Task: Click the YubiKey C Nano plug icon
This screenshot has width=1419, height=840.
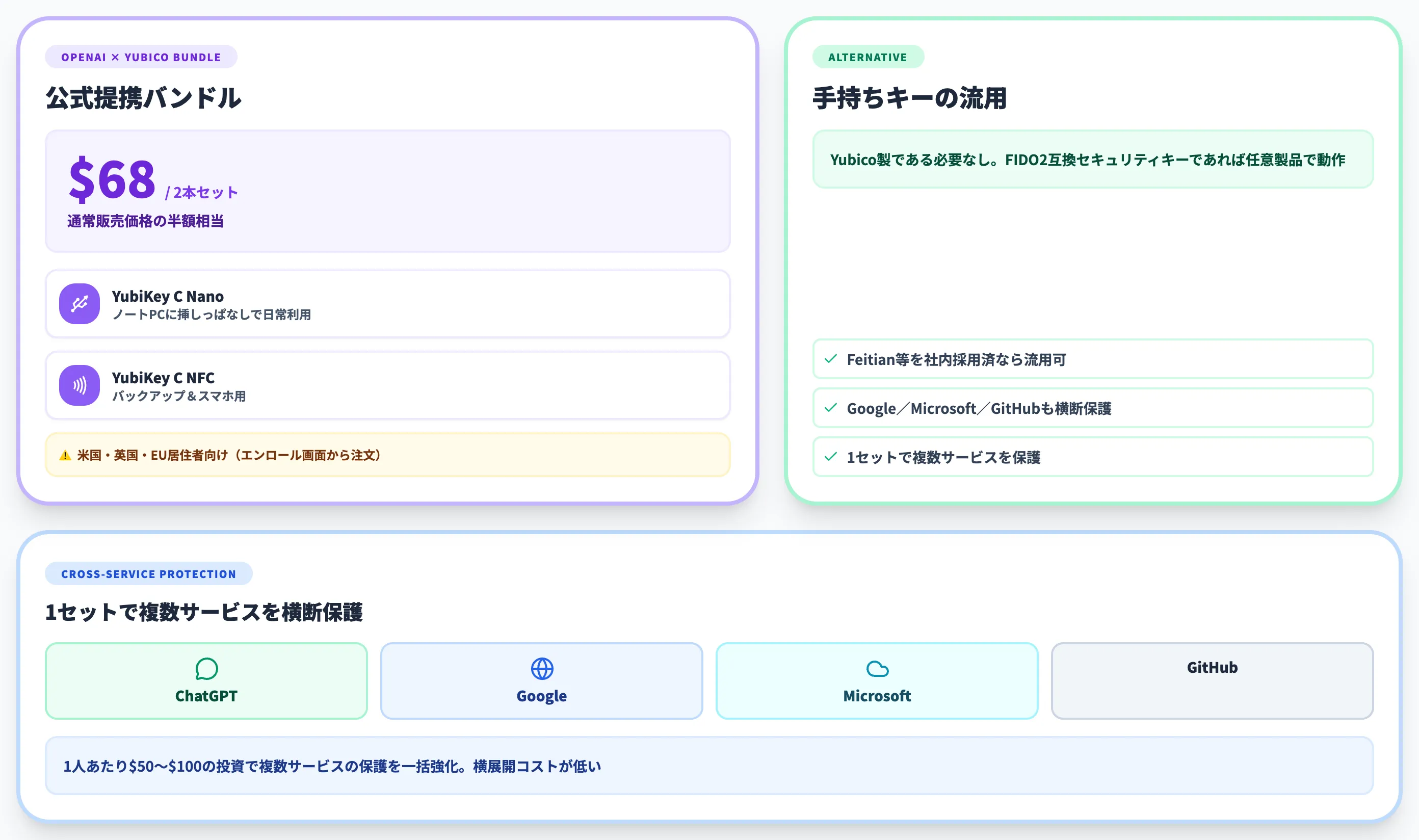Action: pyautogui.click(x=79, y=304)
